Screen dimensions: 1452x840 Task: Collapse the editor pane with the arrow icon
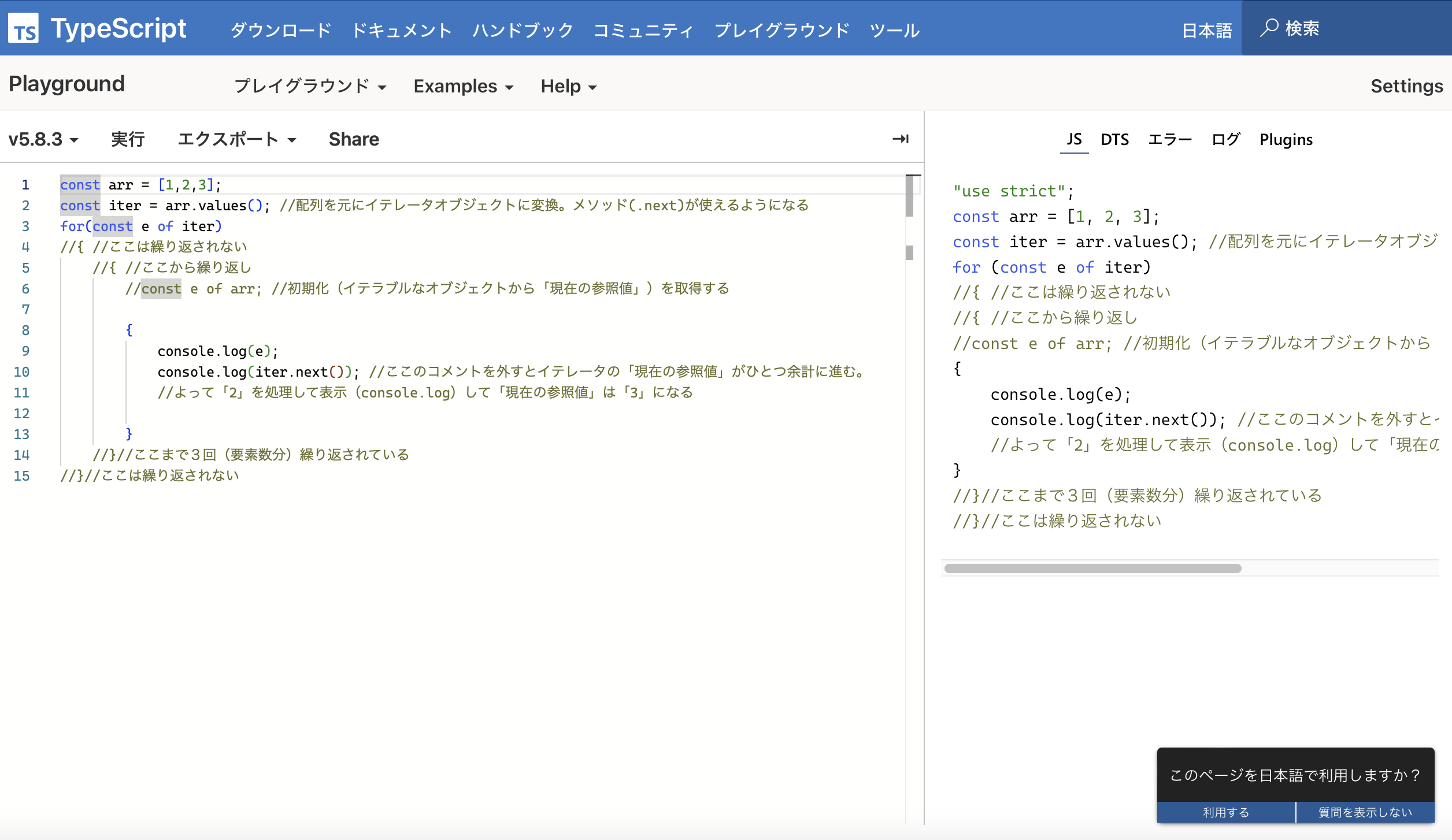[901, 139]
